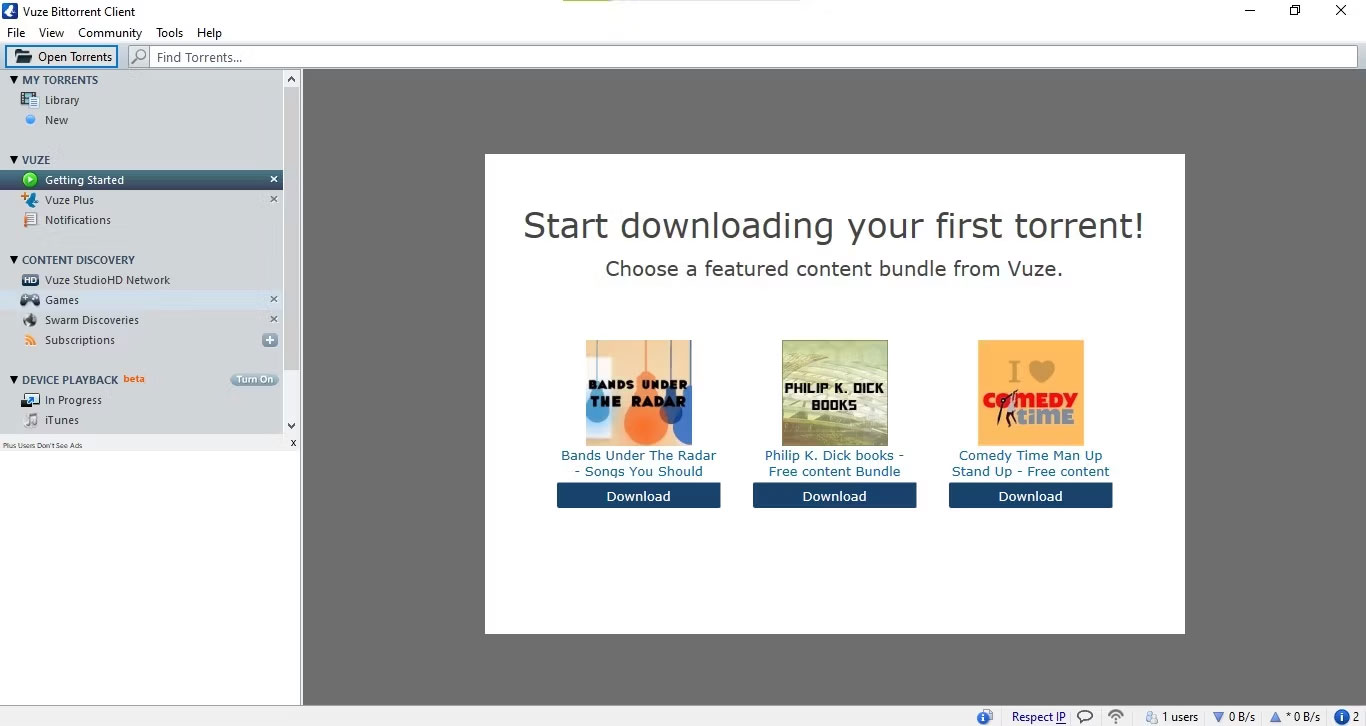
Task: Open the chat bubble icon in status bar
Action: [x=1084, y=716]
